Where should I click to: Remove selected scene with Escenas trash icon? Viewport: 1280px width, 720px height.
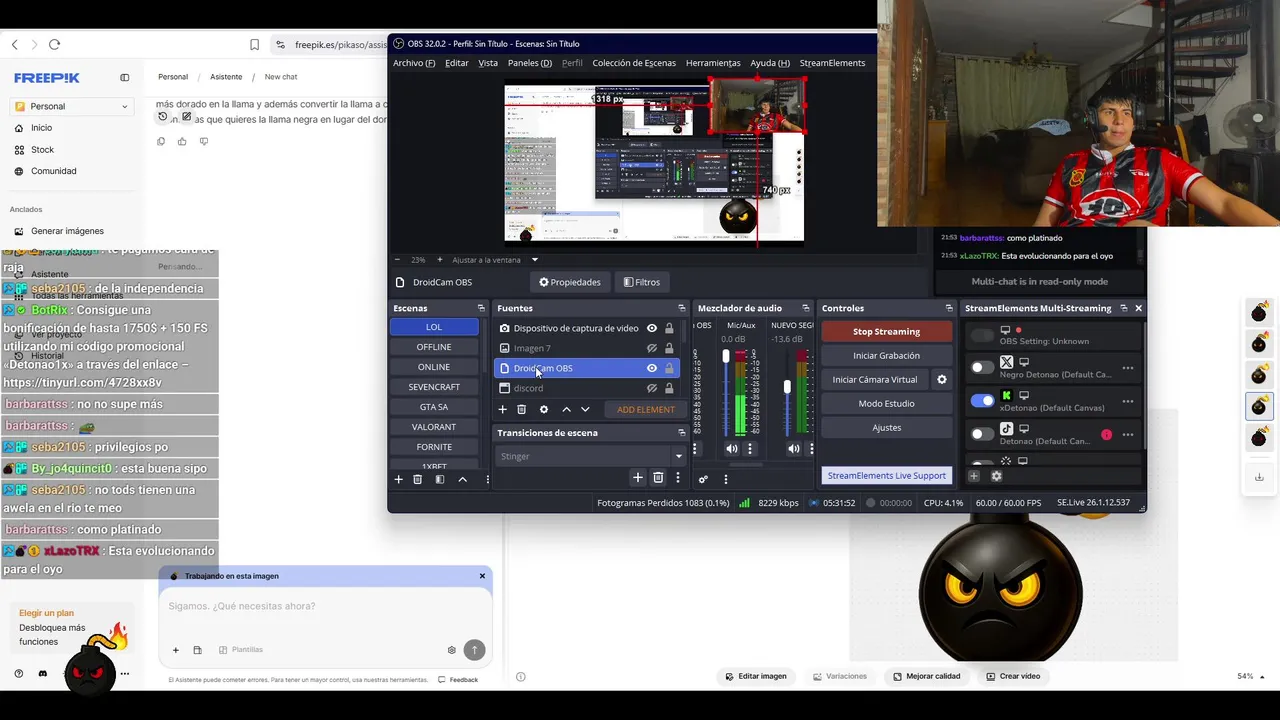click(417, 479)
